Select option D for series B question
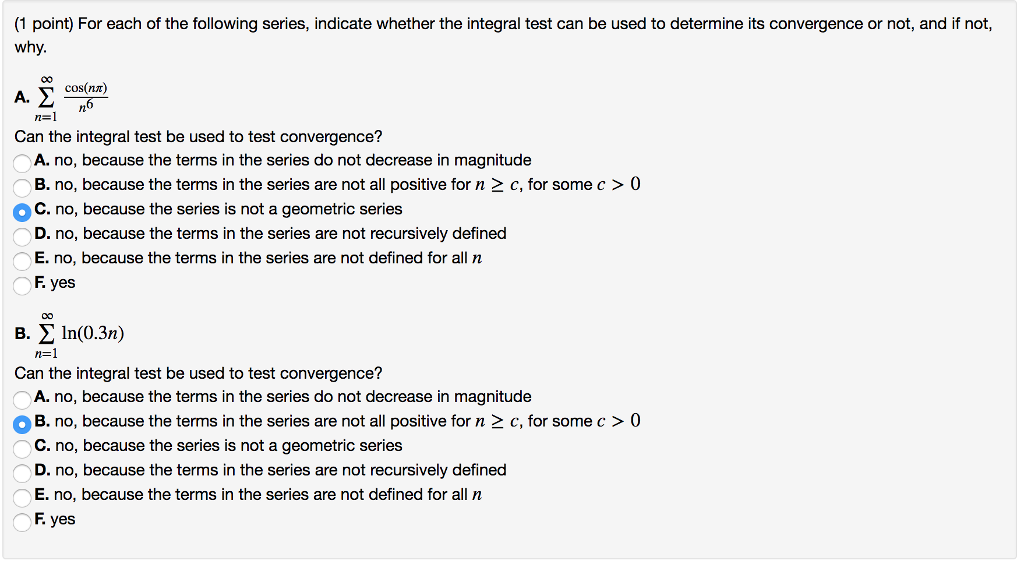 click(22, 470)
